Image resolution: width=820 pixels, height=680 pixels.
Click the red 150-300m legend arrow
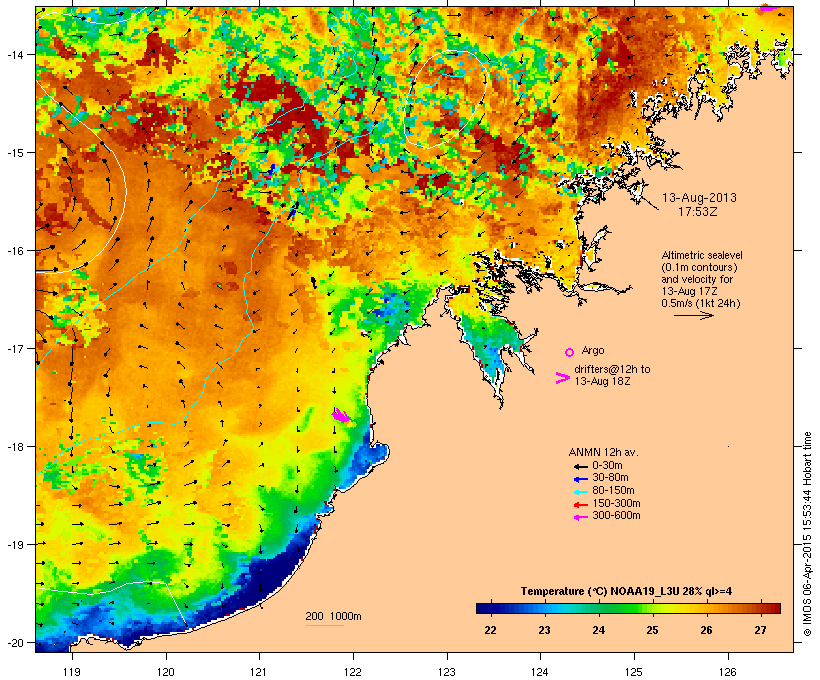pyautogui.click(x=580, y=505)
